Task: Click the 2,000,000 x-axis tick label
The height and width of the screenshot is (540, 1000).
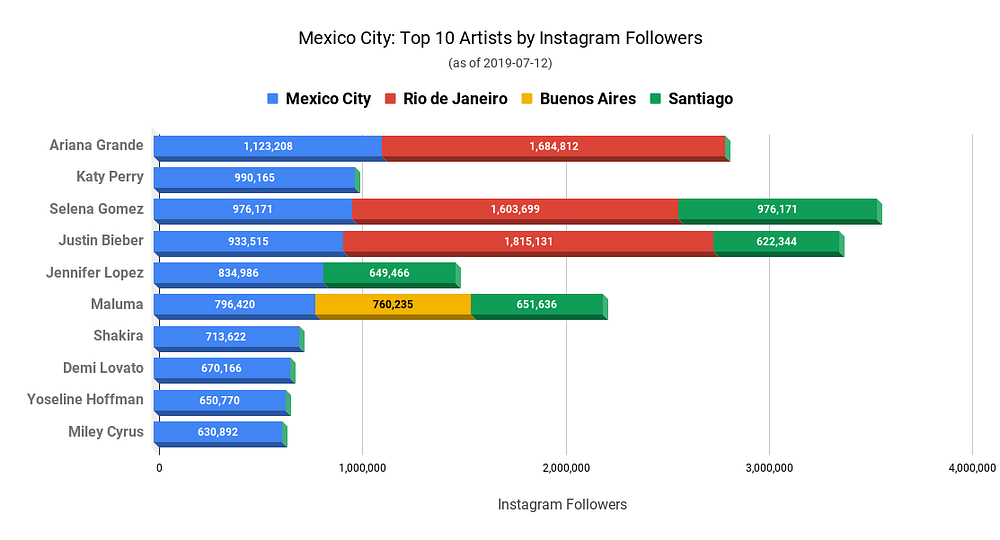Action: pos(565,467)
